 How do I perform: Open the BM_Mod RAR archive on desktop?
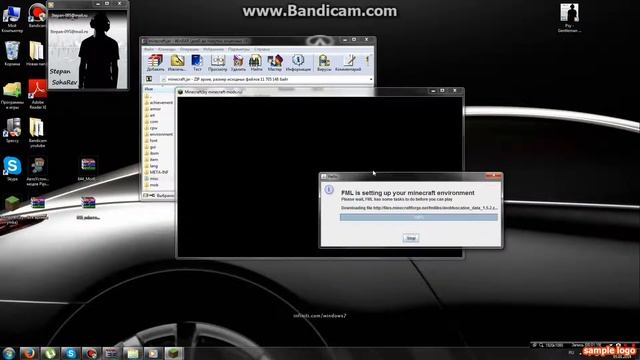click(87, 169)
